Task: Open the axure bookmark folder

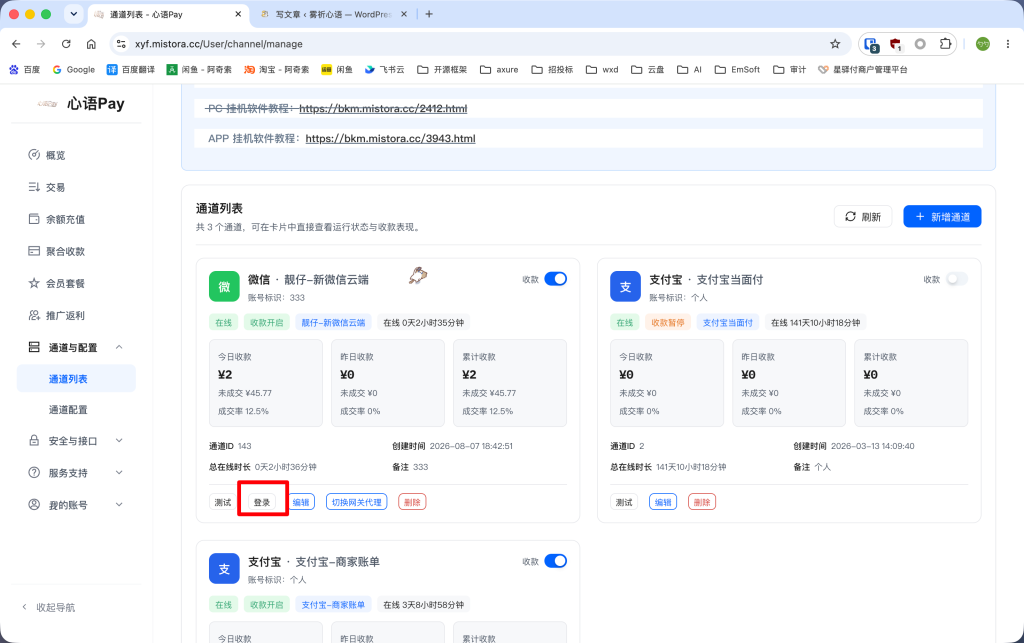Action: (x=499, y=69)
